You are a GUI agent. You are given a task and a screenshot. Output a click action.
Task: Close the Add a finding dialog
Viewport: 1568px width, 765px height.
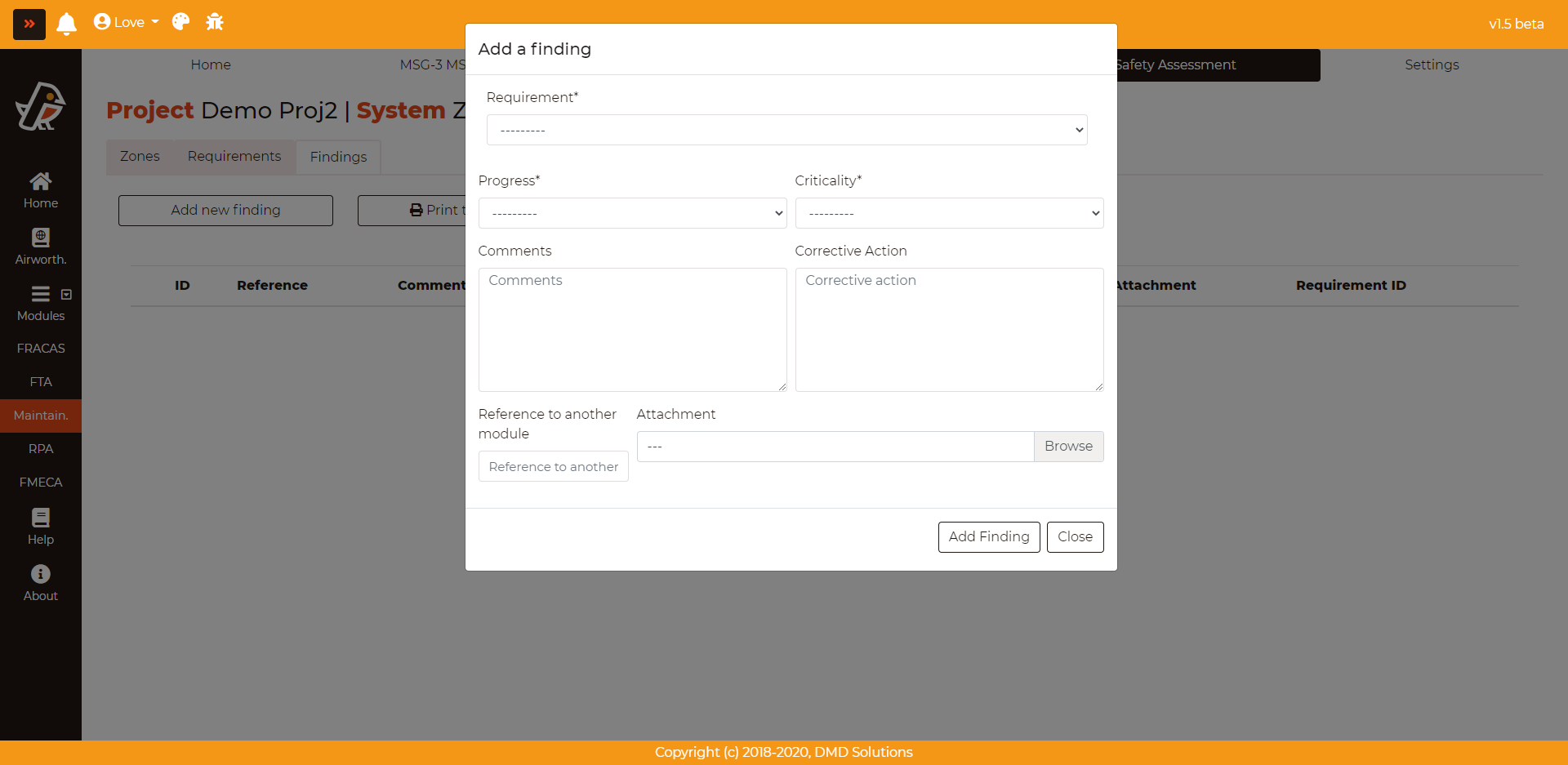point(1075,536)
